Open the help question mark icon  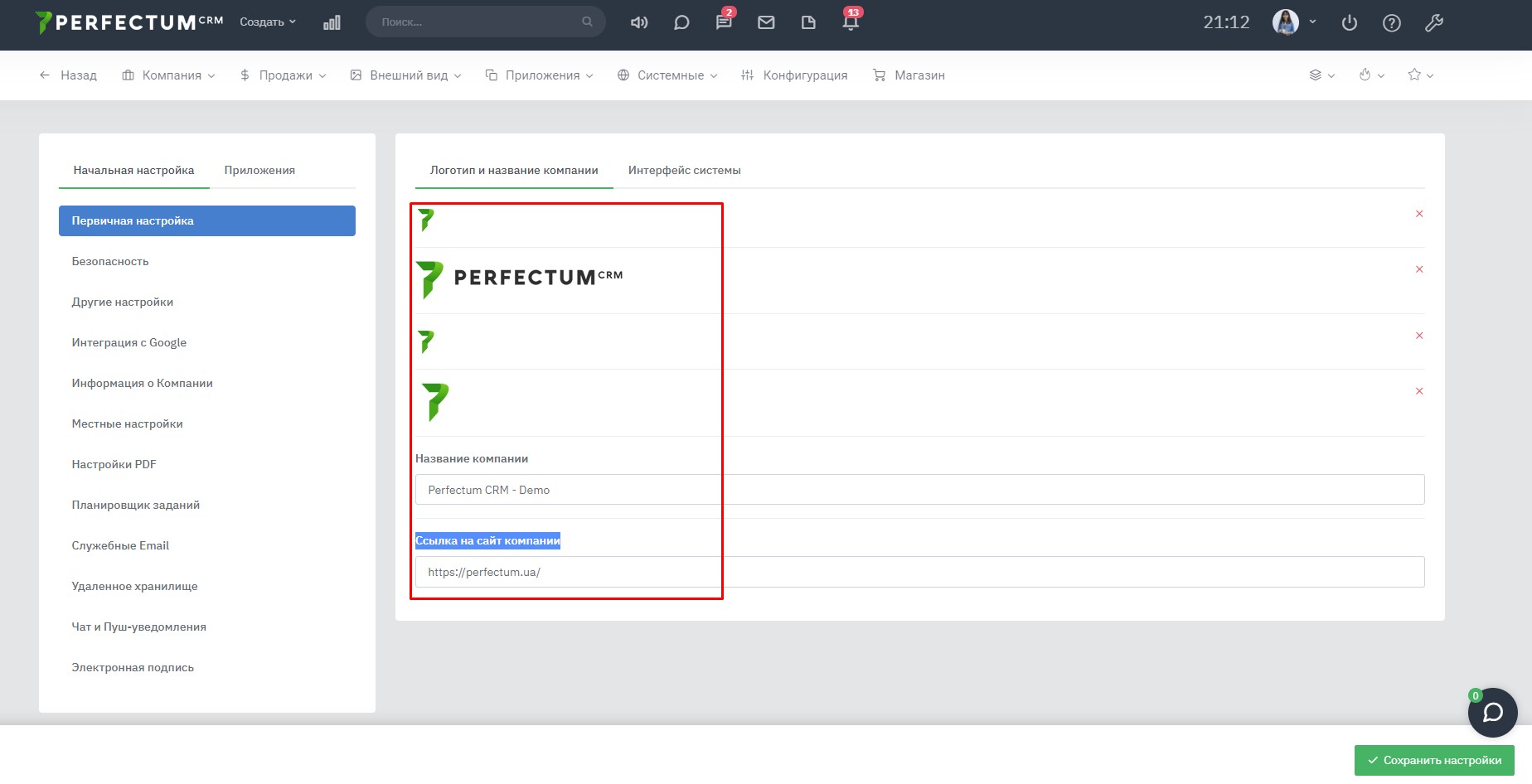coord(1392,23)
